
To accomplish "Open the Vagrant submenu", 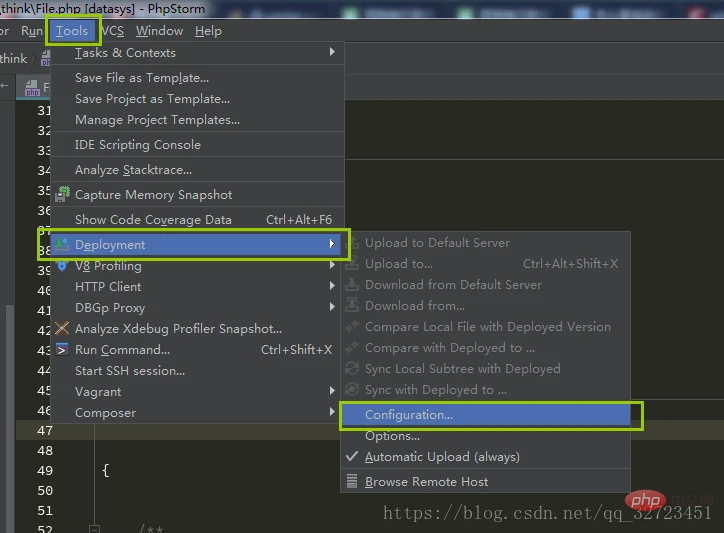I will coord(200,392).
